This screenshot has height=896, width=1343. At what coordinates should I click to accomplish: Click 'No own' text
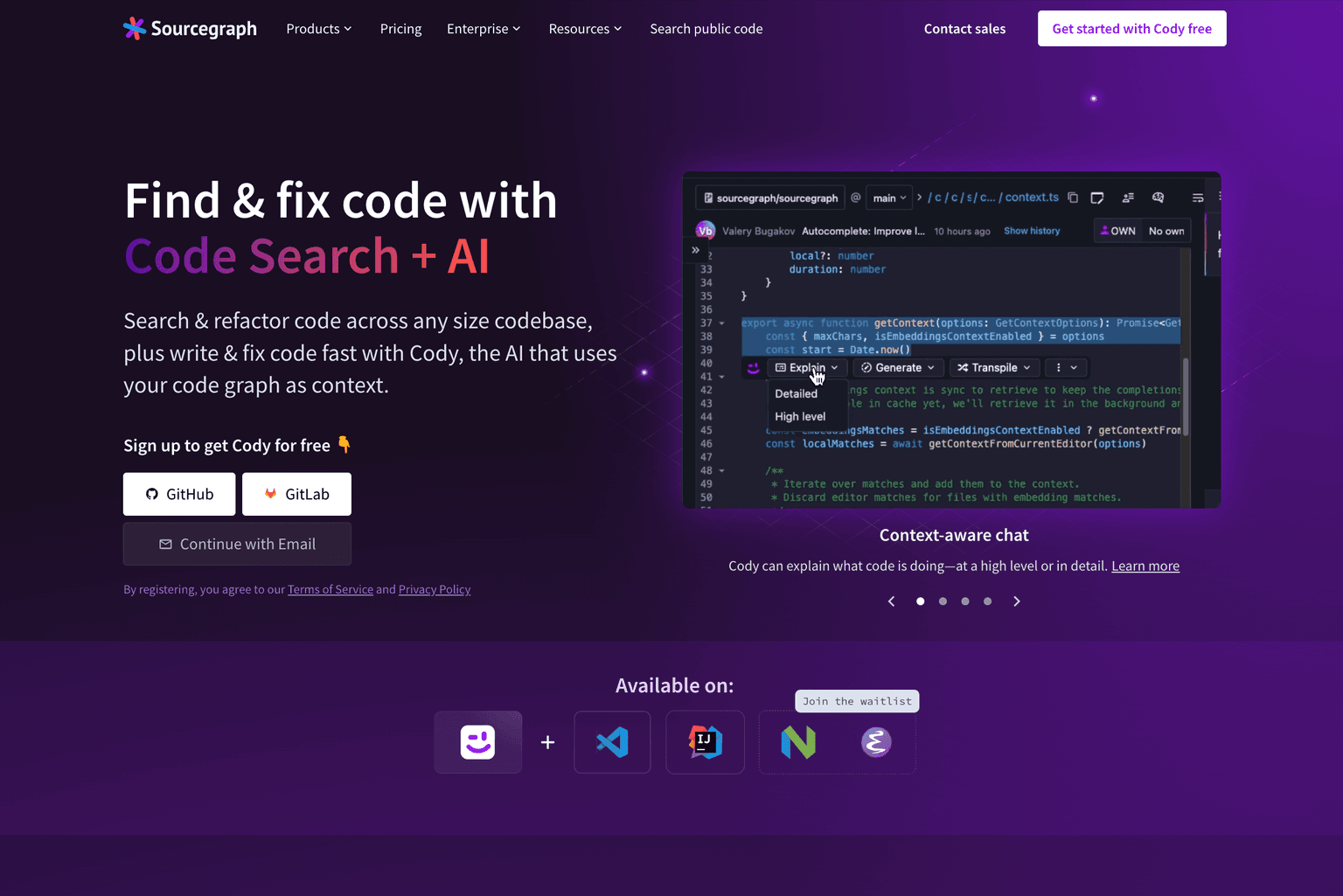point(1166,231)
